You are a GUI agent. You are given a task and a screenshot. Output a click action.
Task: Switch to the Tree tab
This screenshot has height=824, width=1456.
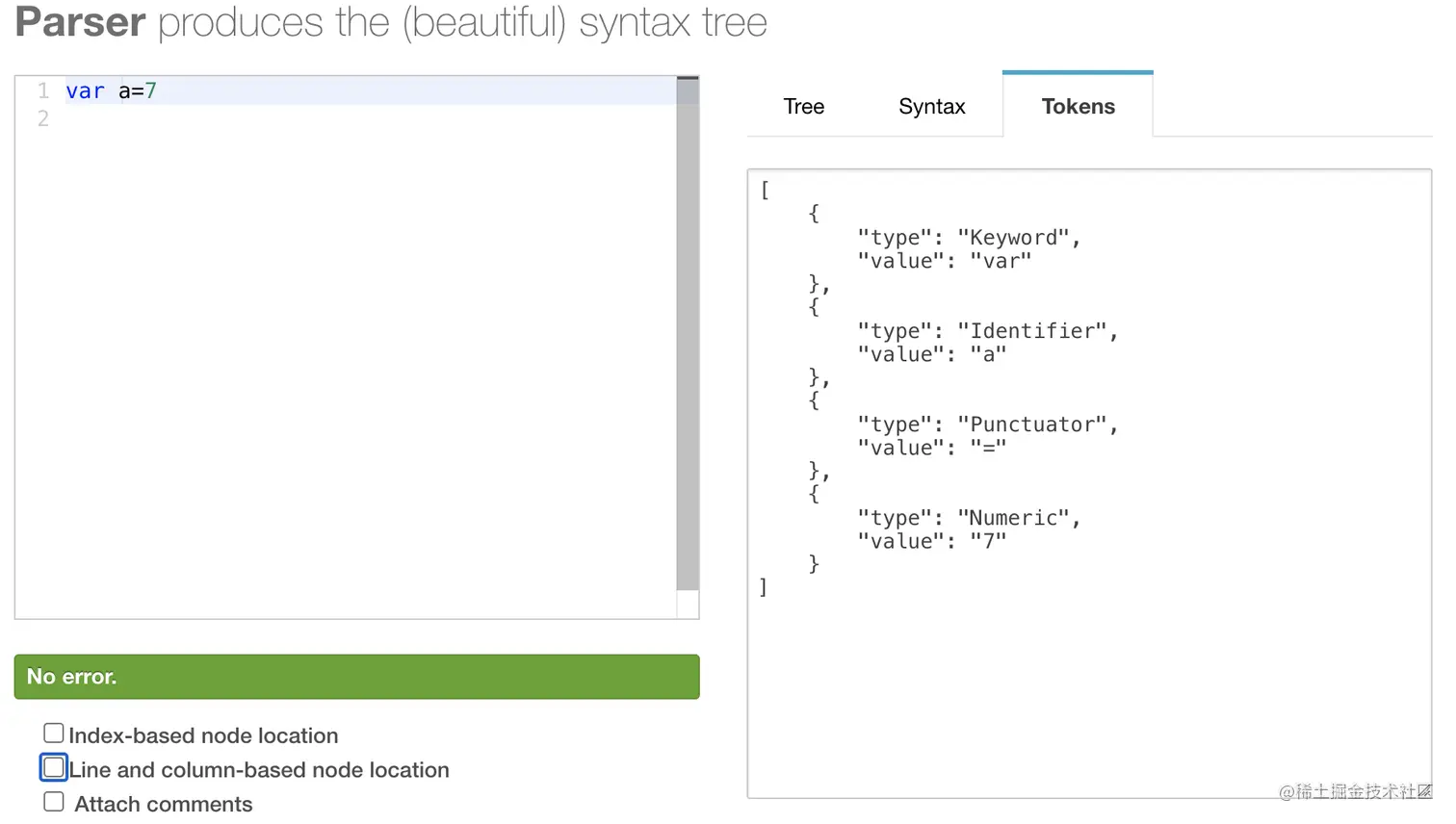tap(803, 106)
